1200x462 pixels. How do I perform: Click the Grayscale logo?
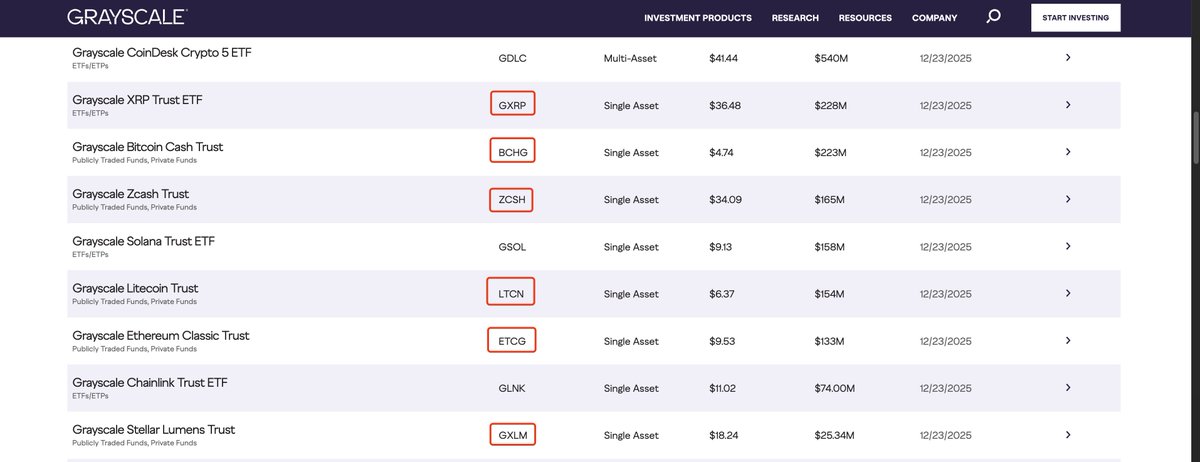click(x=127, y=17)
